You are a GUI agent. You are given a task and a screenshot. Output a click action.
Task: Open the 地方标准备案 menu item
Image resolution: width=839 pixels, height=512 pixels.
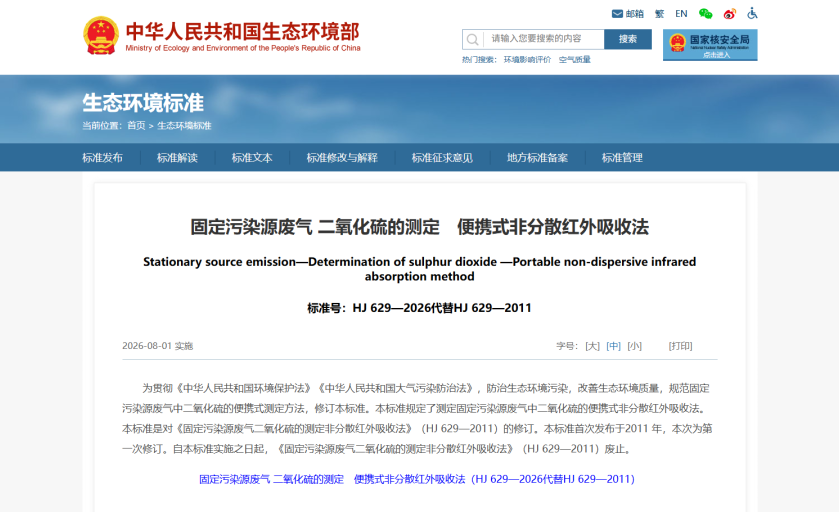(x=537, y=158)
